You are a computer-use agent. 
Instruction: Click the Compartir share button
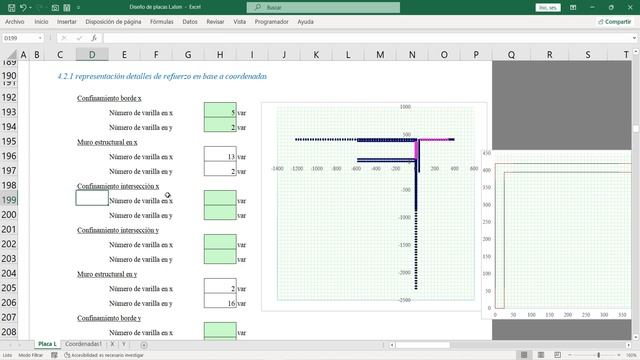pos(615,22)
